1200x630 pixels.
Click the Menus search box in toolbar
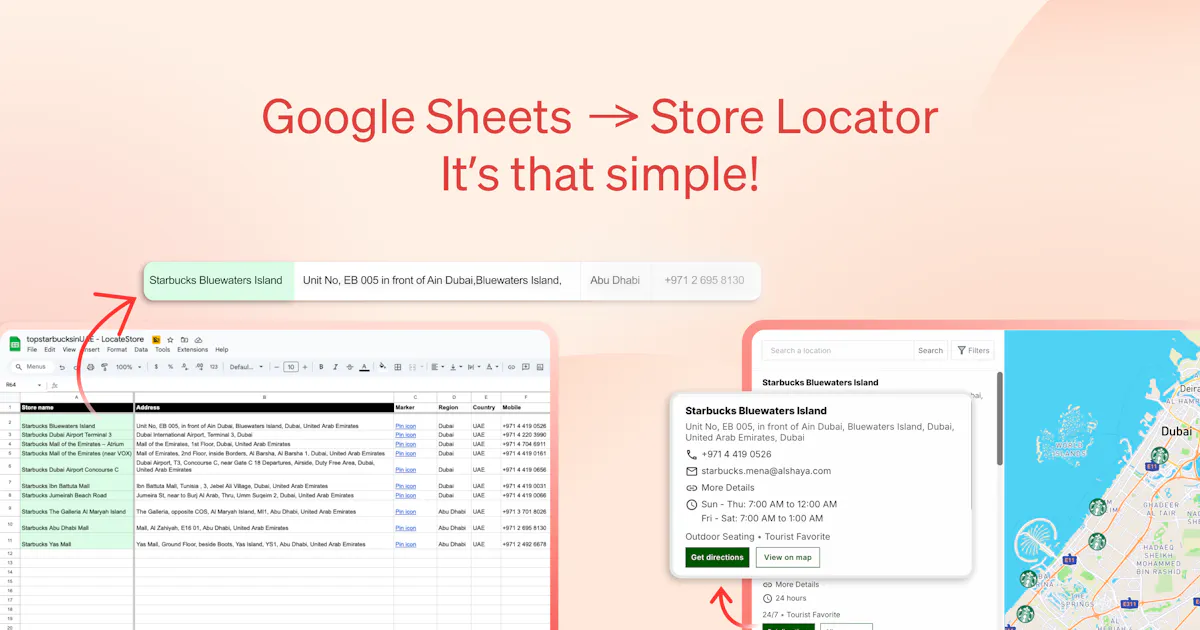point(32,367)
